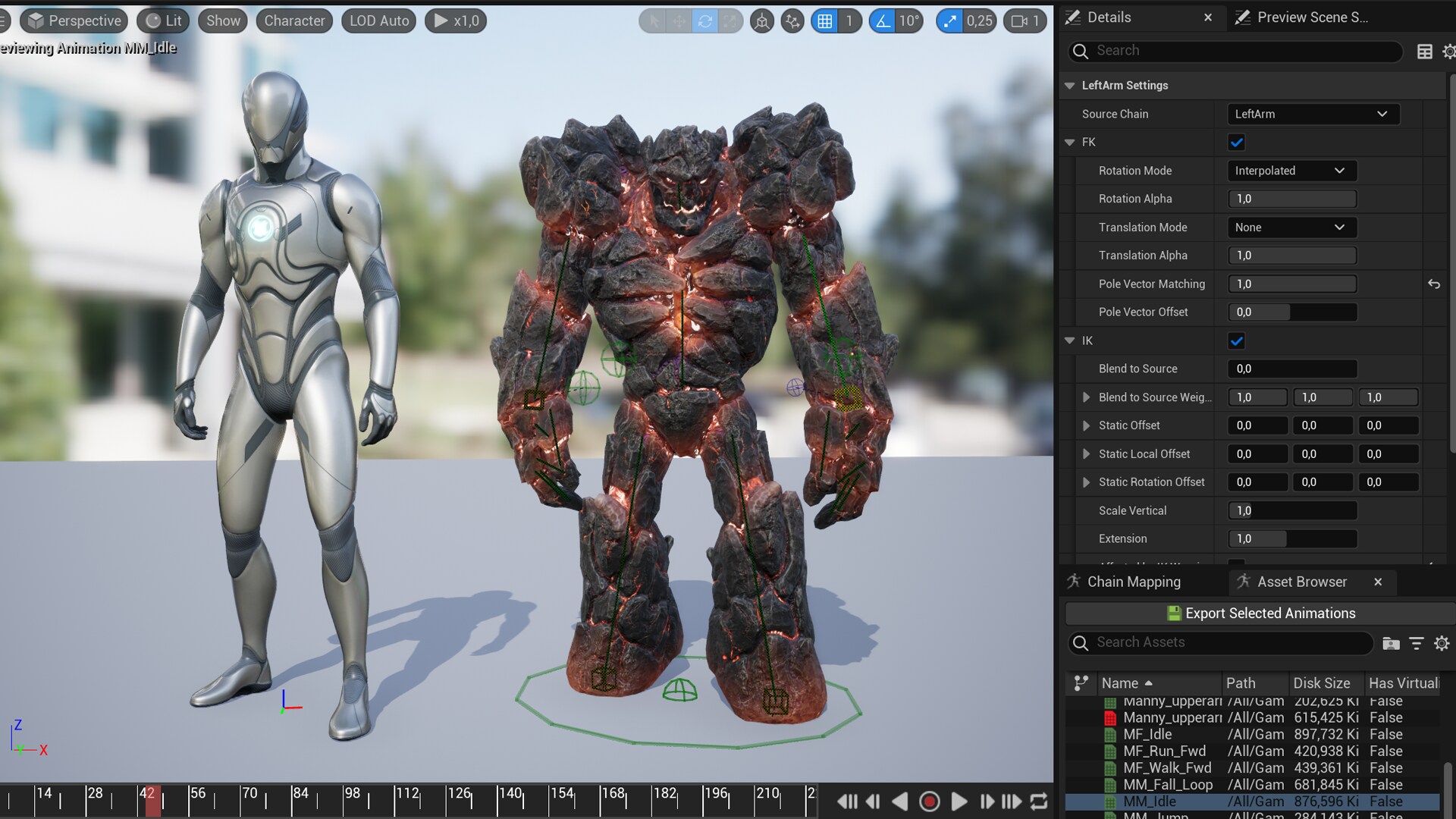Select the snap to grid icon
Screen dimensions: 1456x819
pyautogui.click(x=826, y=20)
